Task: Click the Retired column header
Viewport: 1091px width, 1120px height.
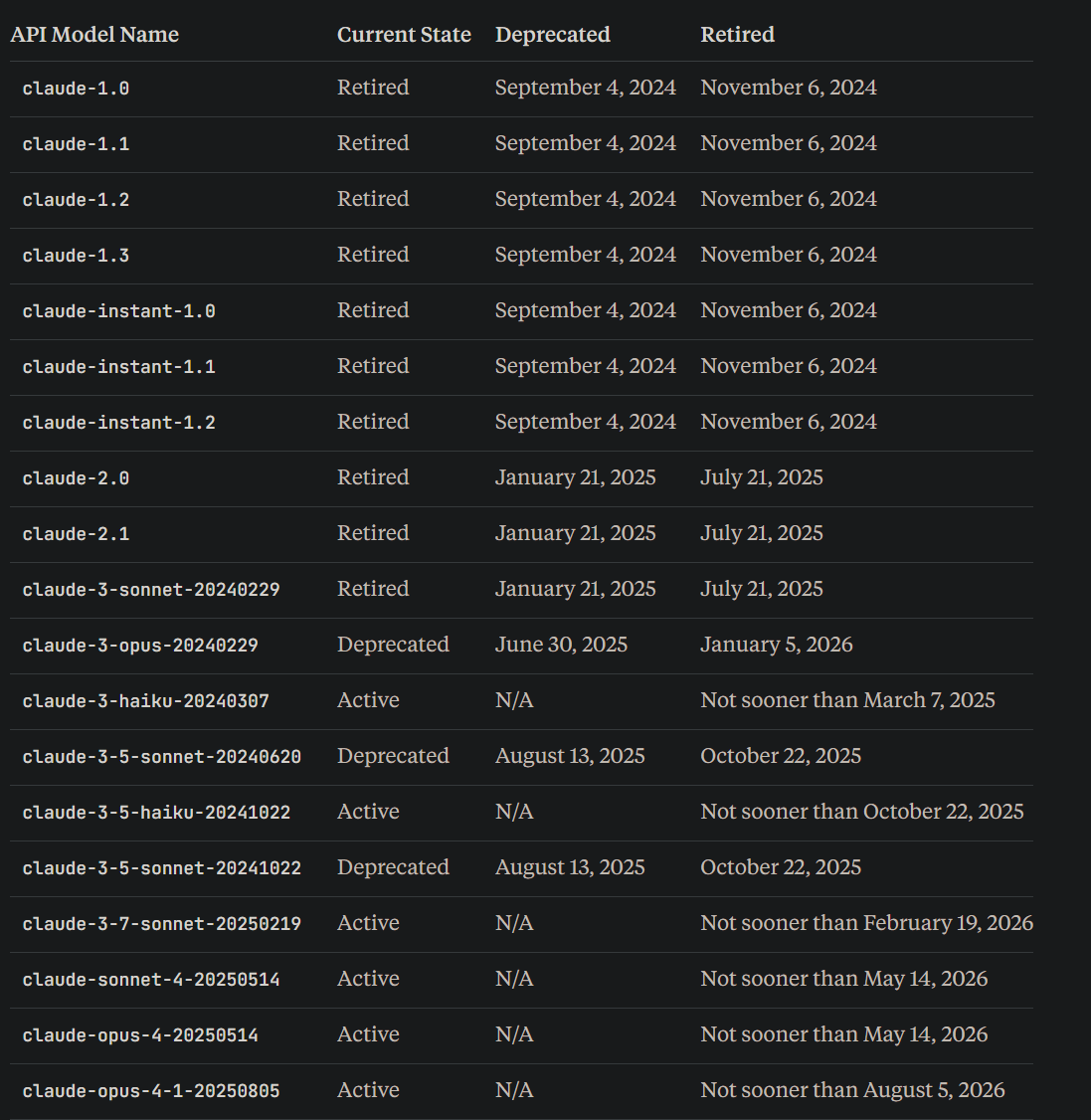Action: click(x=737, y=35)
